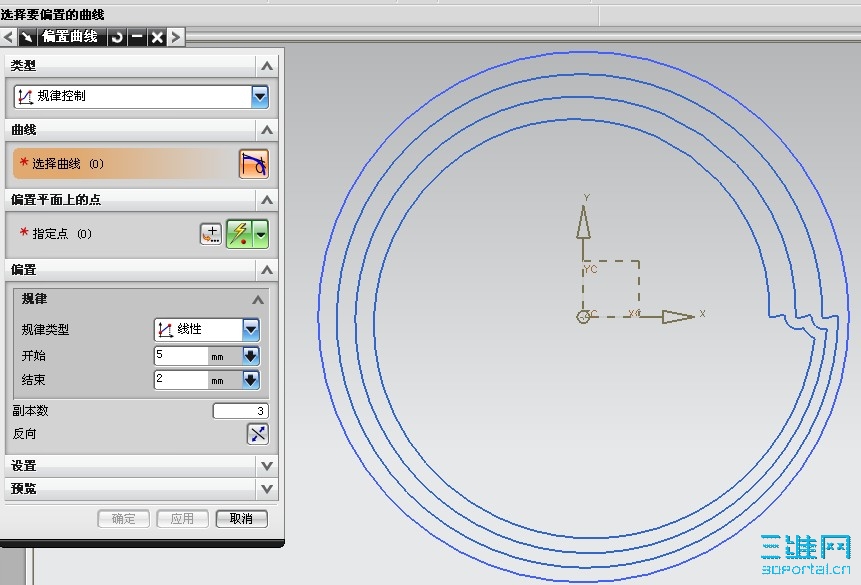Click the curve selection icon in 选择曲线 row
Image resolution: width=861 pixels, height=585 pixels.
click(254, 164)
